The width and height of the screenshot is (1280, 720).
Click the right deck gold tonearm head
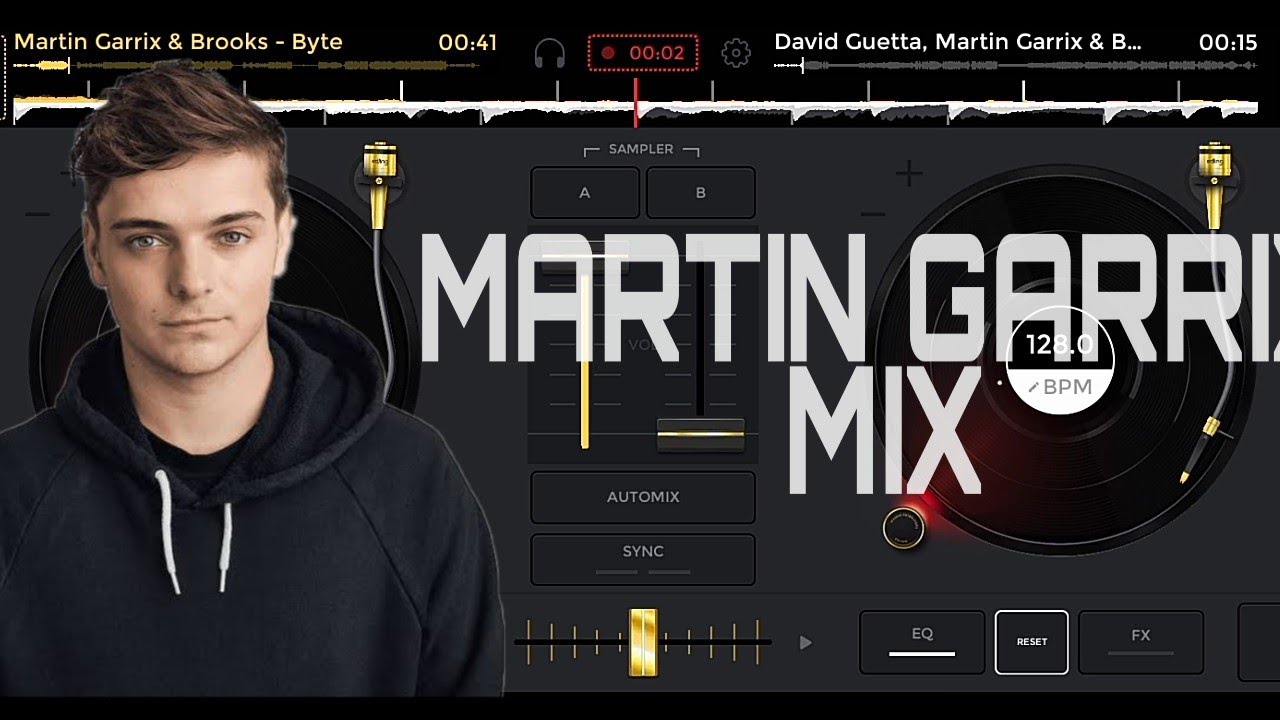pos(1215,185)
